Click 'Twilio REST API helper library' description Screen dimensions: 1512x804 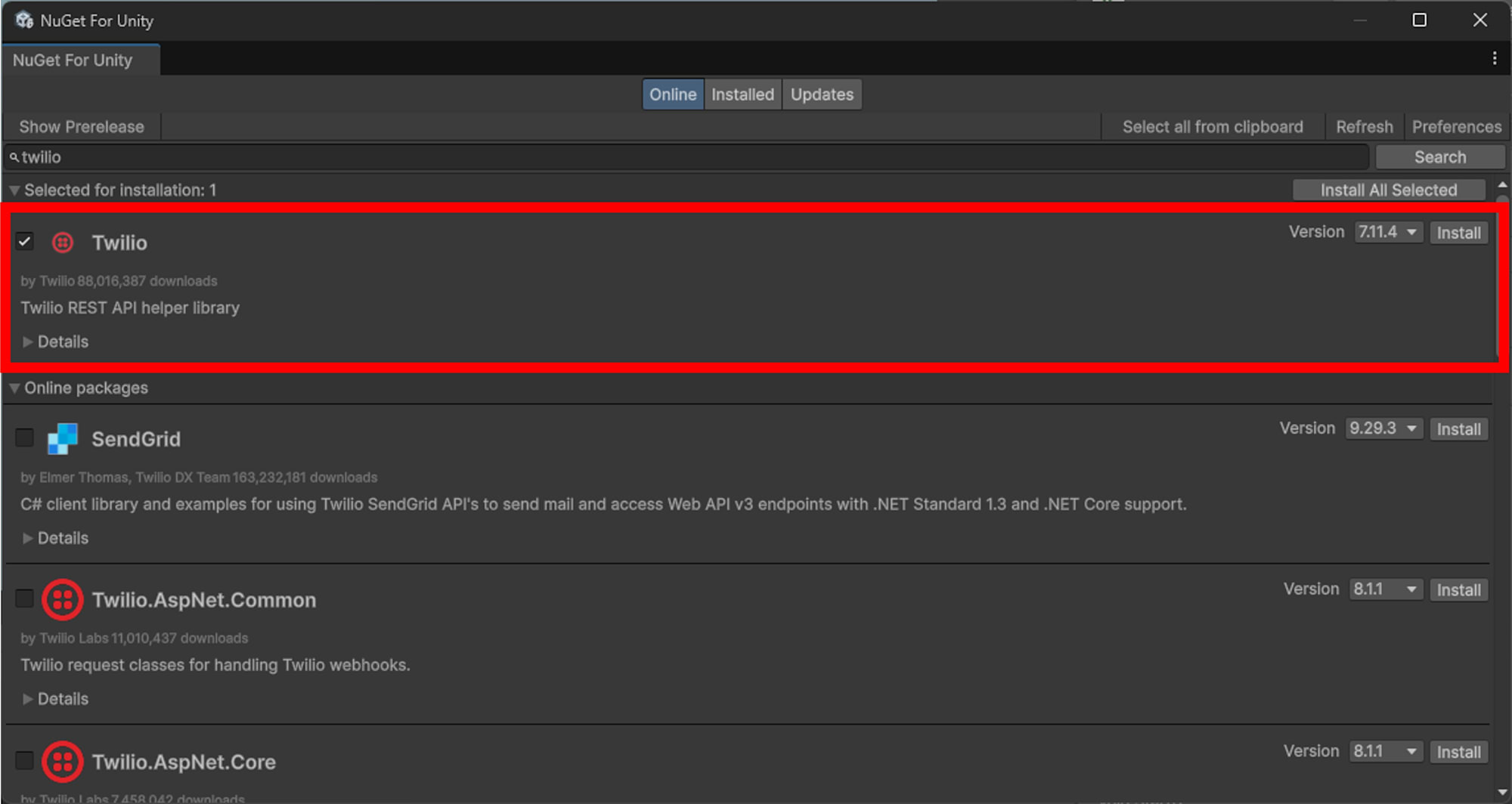(x=130, y=308)
